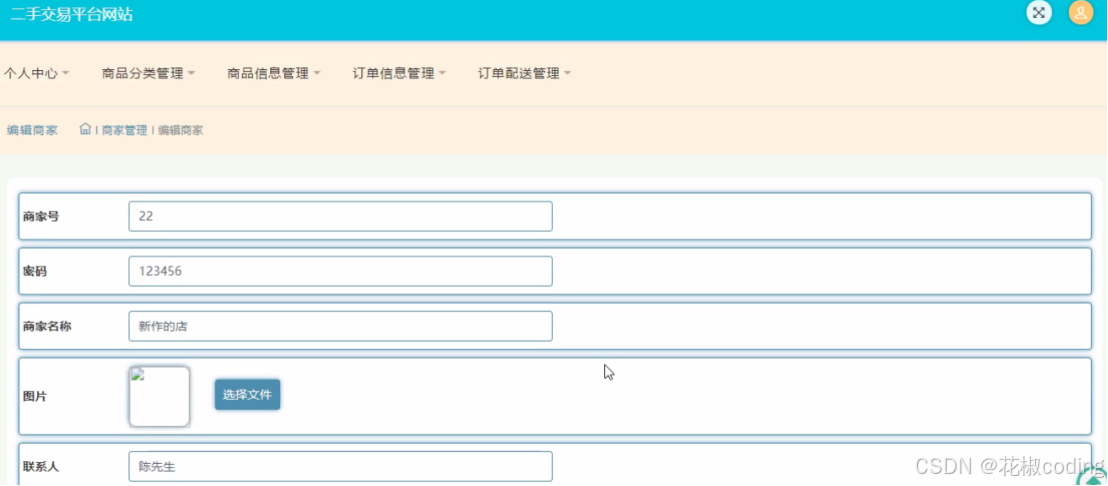Click the 编辑商家 page heading text
Viewport: 1108px width, 486px height.
pos(33,130)
